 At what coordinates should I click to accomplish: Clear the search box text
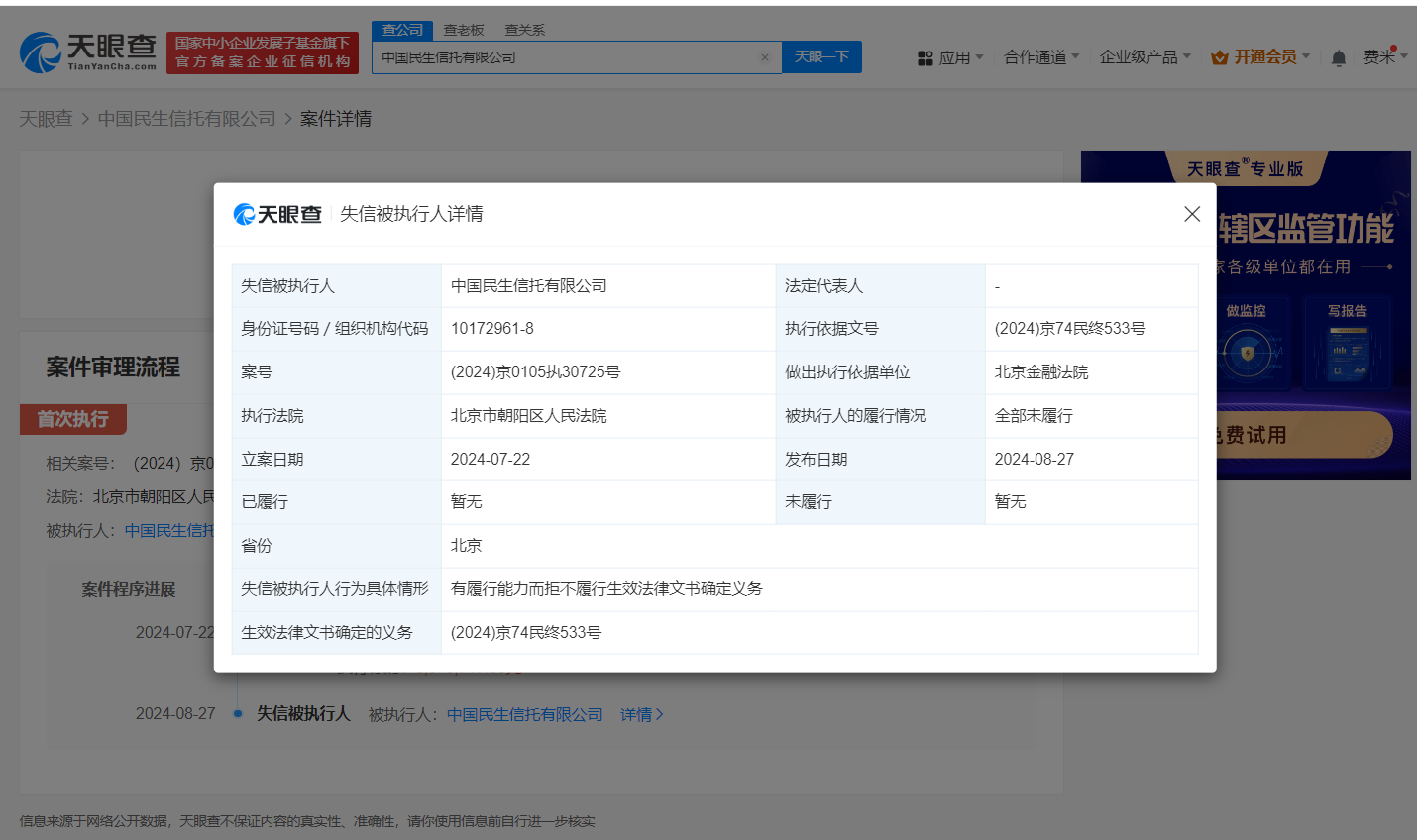(764, 57)
